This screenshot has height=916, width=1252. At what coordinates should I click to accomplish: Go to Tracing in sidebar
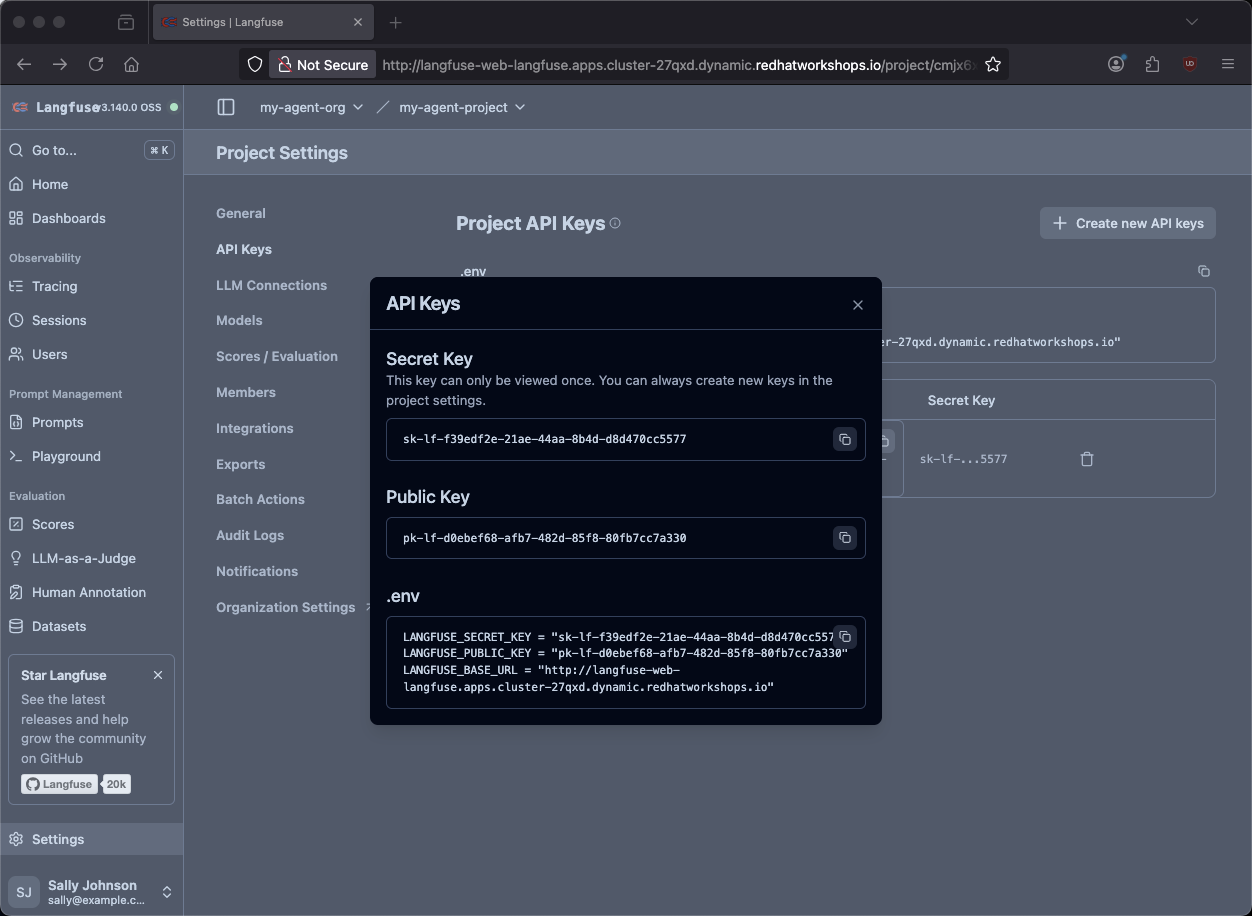(x=54, y=286)
